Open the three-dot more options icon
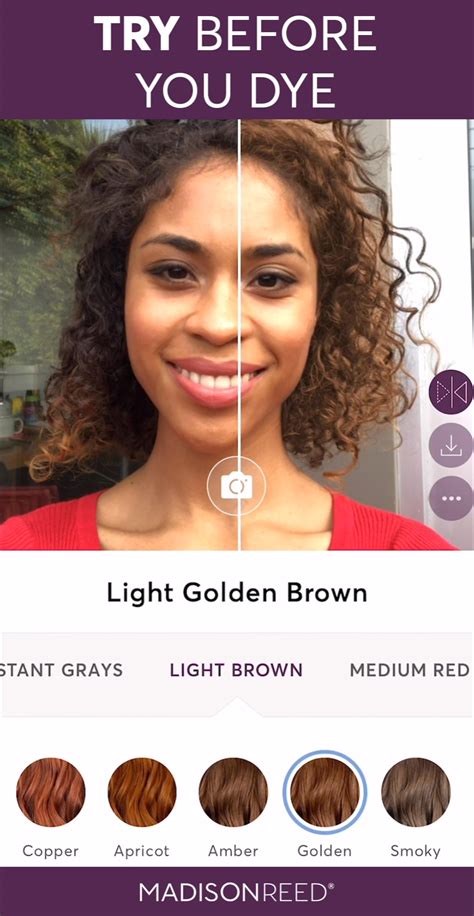 (452, 499)
